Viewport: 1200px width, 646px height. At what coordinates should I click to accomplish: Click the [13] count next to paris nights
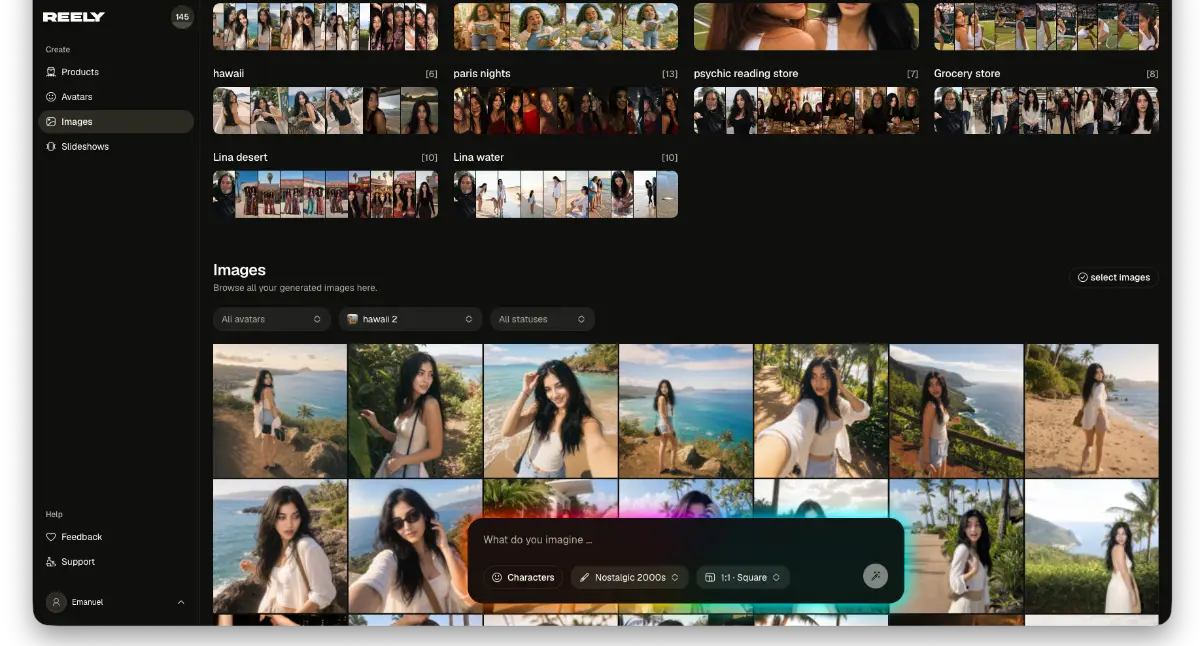670,74
